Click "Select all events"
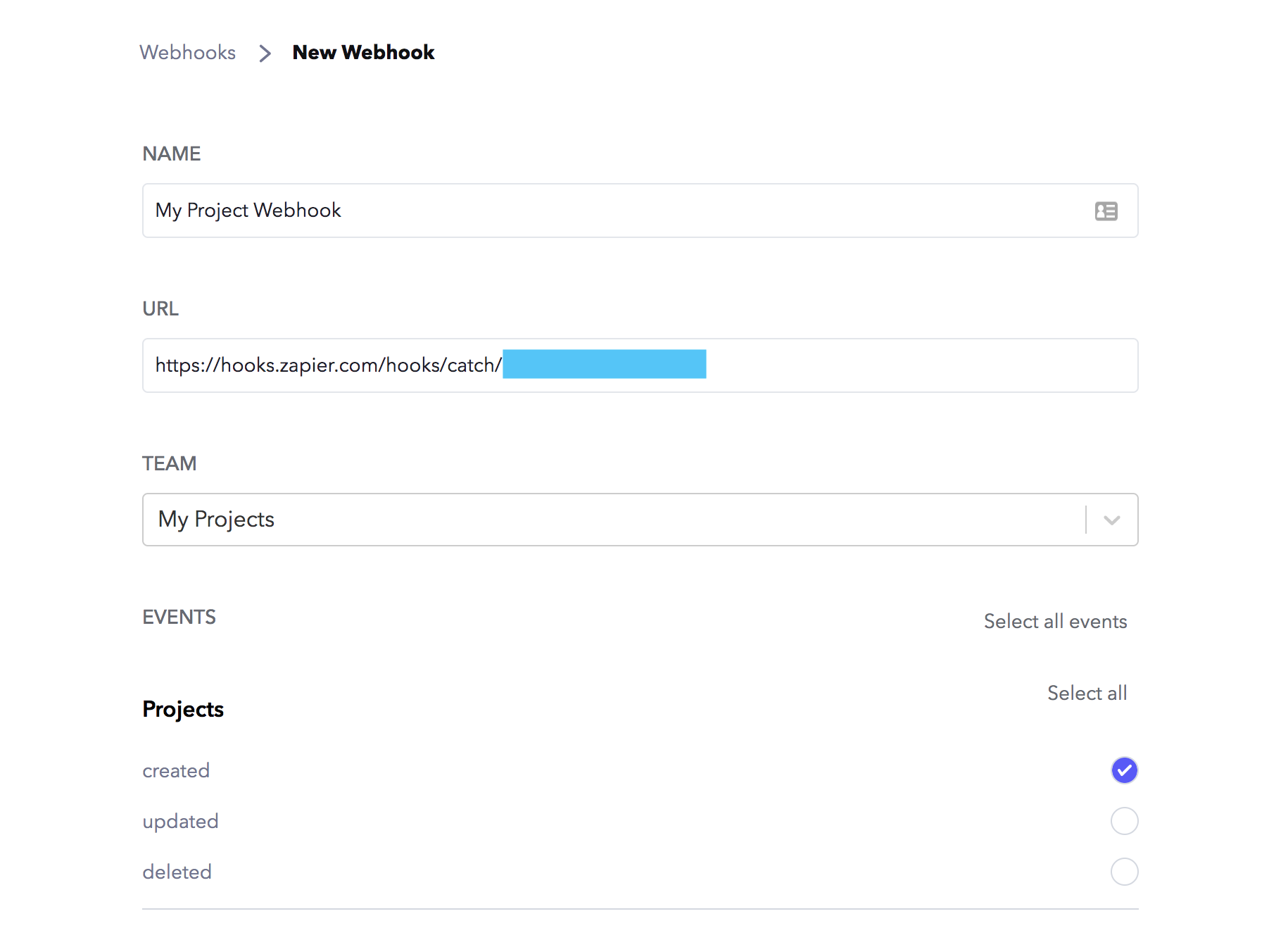 click(x=1054, y=621)
